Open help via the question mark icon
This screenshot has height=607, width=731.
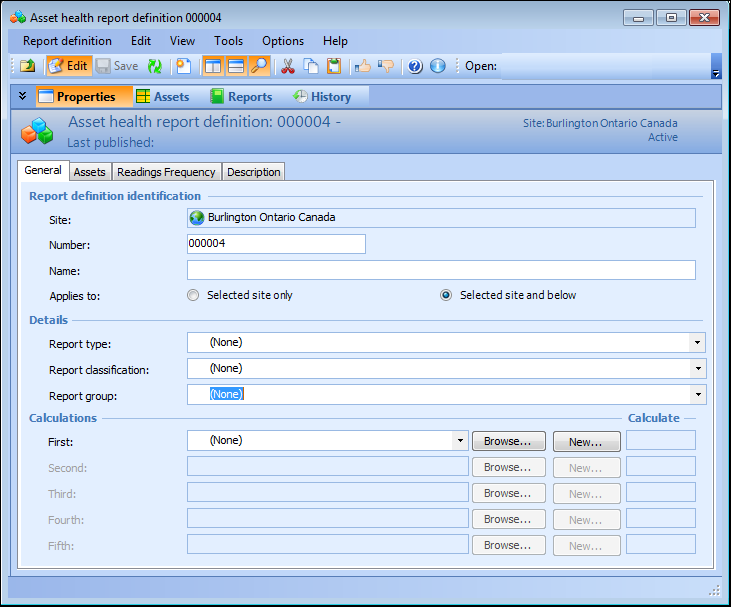(416, 66)
